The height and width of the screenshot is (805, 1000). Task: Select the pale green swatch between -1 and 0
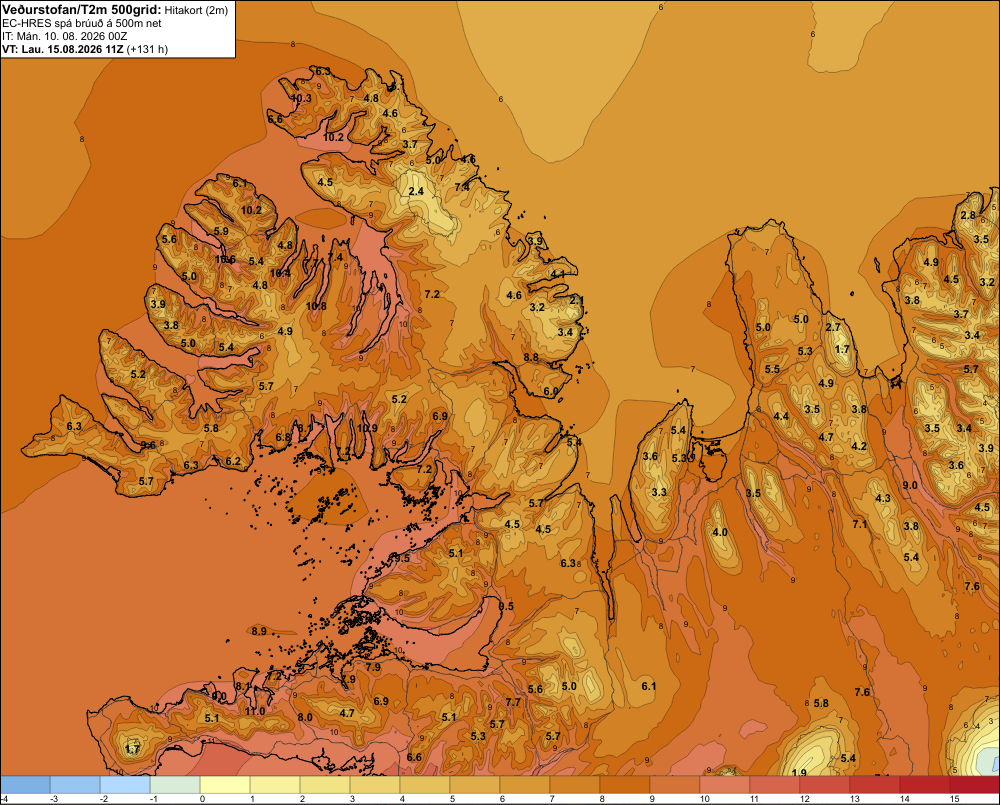coord(175,785)
